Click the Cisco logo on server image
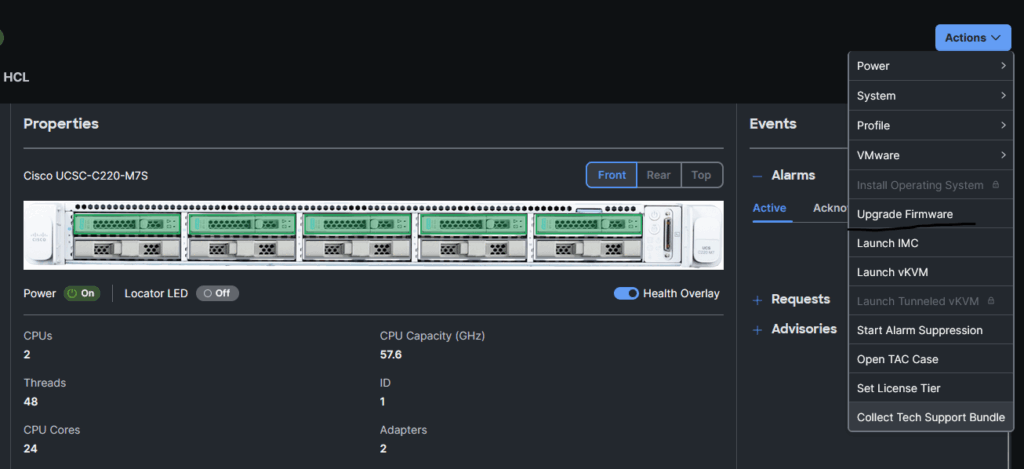 (39, 236)
